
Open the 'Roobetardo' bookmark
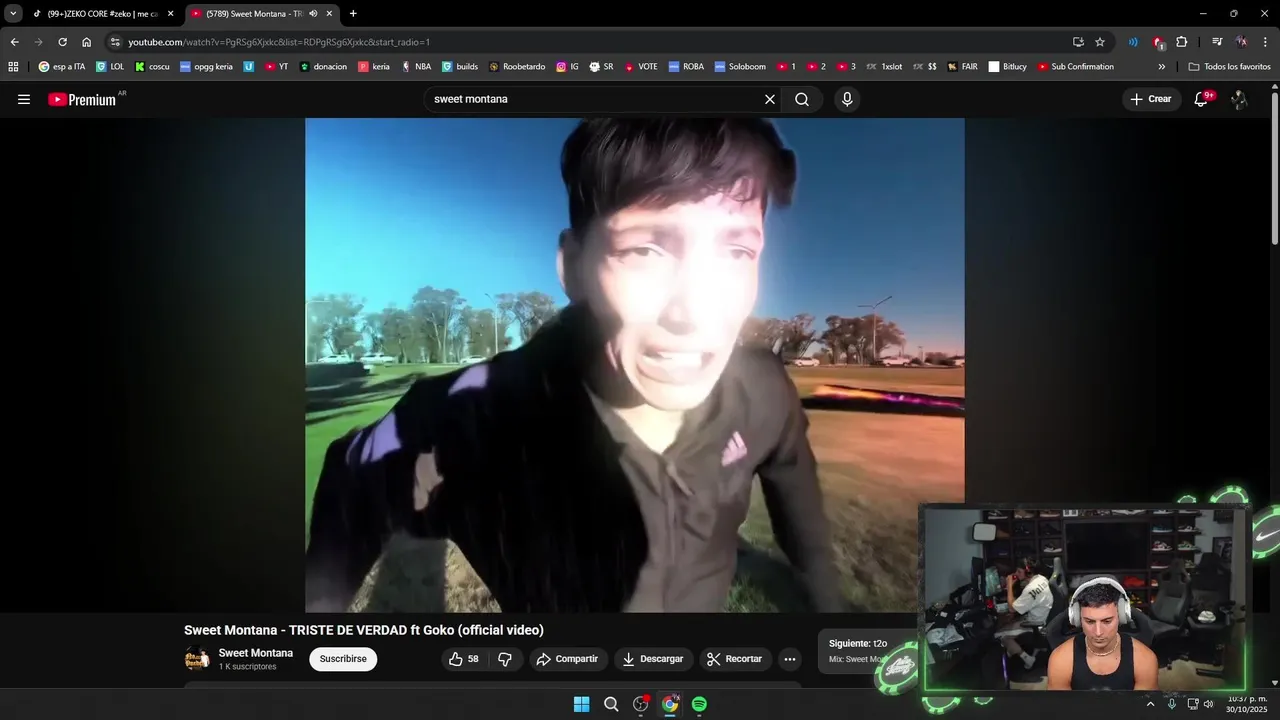coord(517,67)
